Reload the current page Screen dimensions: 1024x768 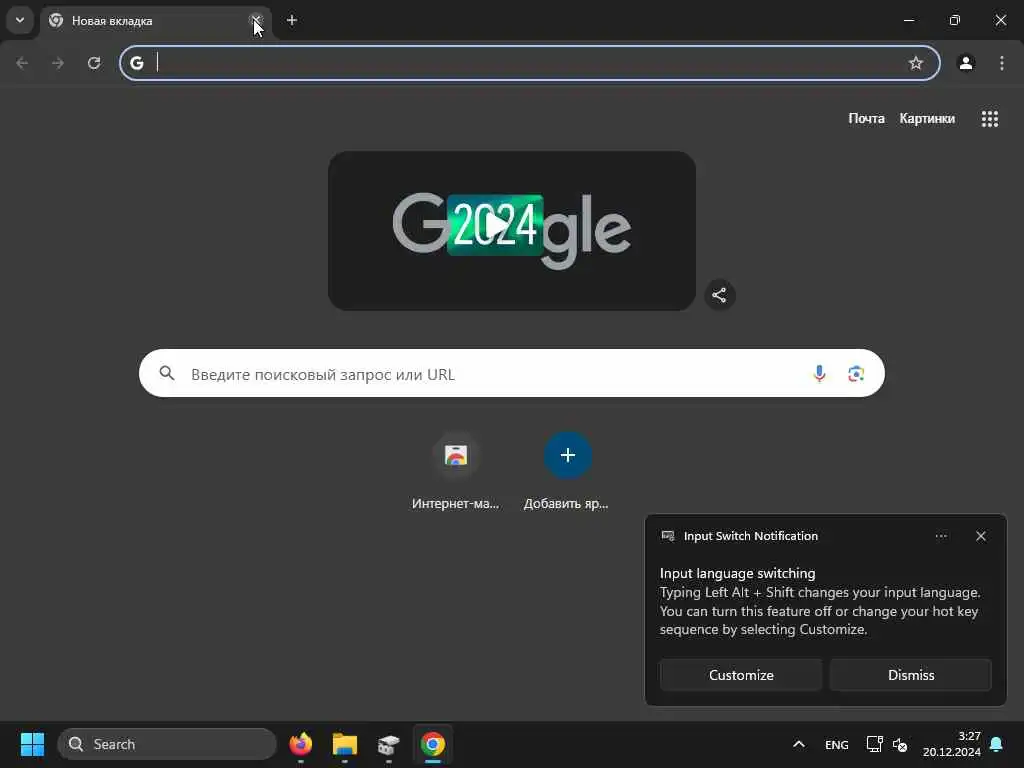[x=94, y=63]
